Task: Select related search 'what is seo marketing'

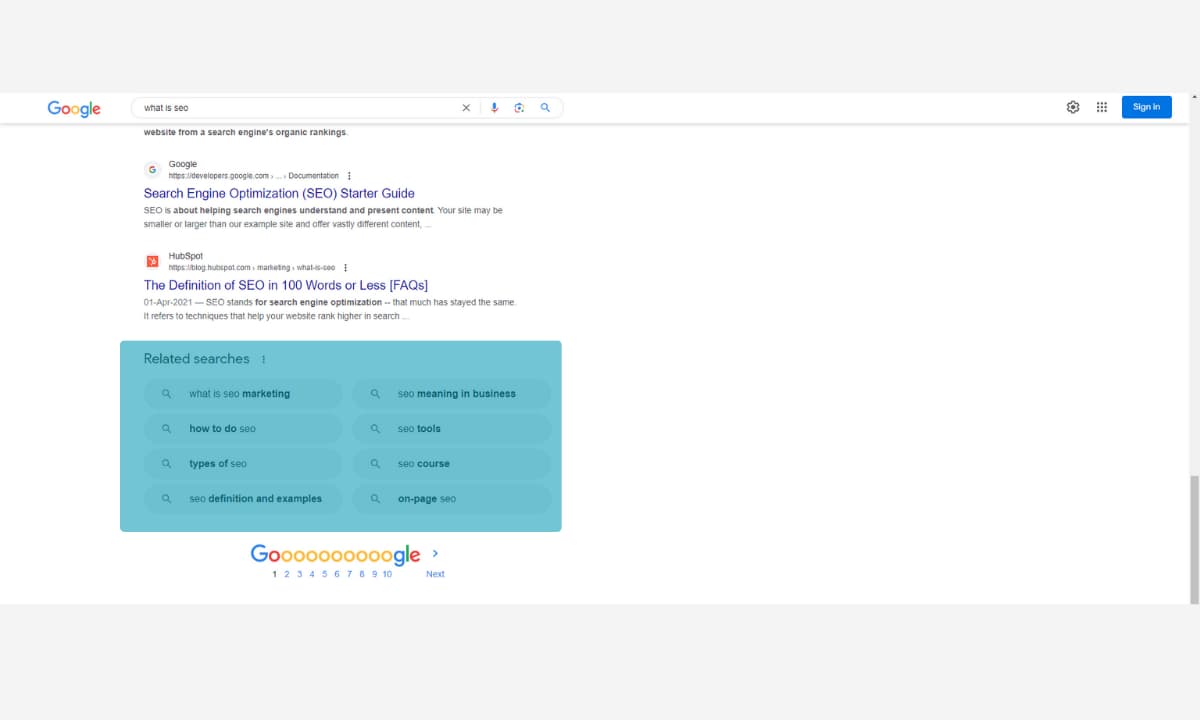Action: point(242,394)
